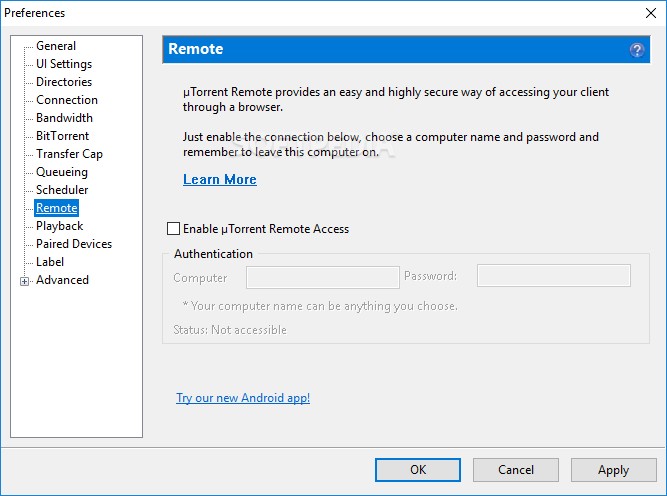Viewport: 667px width, 496px height.
Task: Select UI Settings in the sidebar
Action: point(64,64)
